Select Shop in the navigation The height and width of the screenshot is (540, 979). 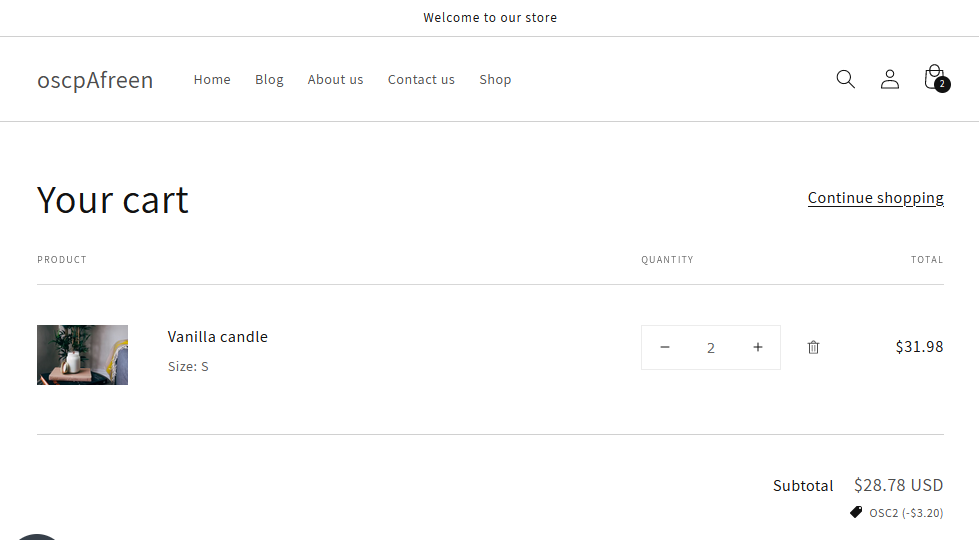495,80
